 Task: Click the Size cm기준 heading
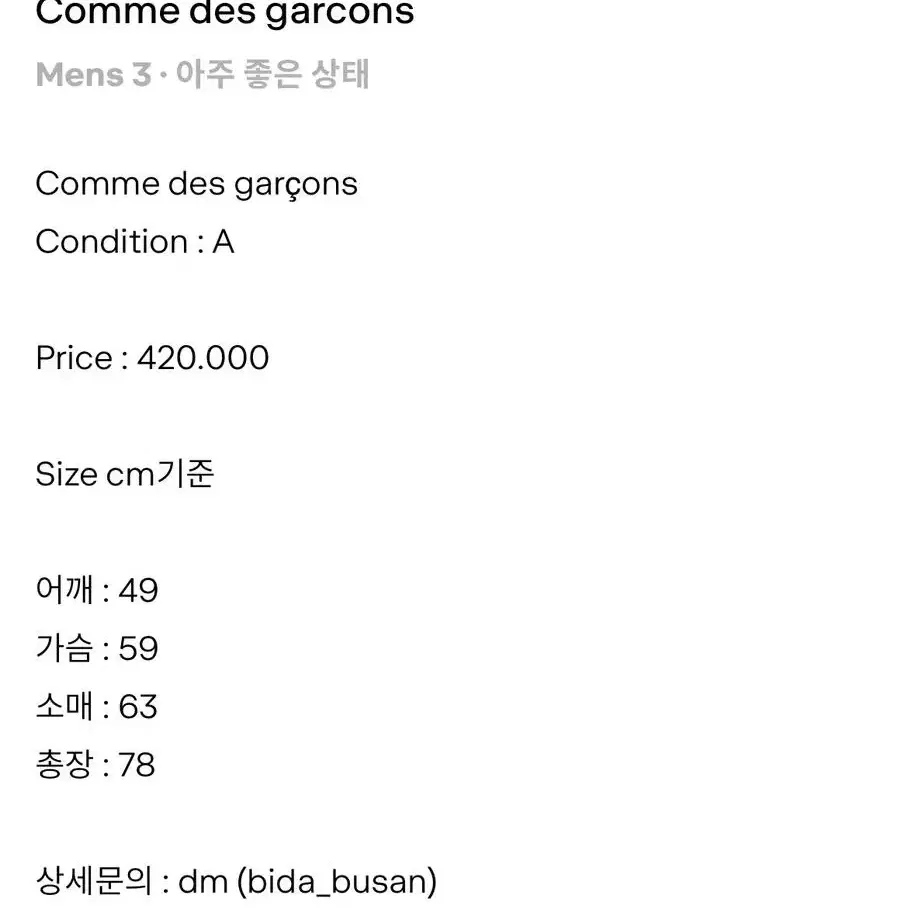click(x=125, y=474)
